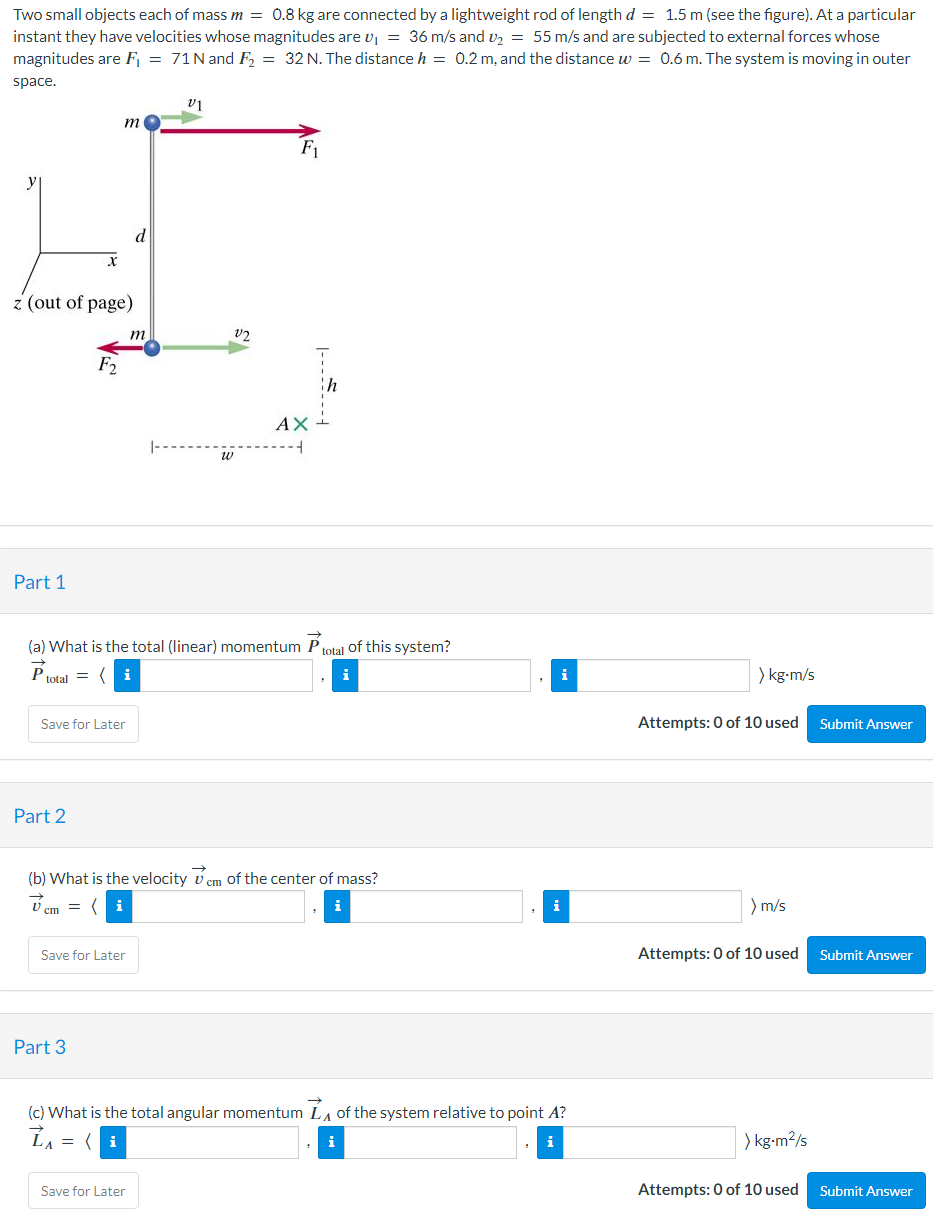Viewport: 933px width, 1210px height.
Task: Click the third info icon in Part 2
Action: click(x=555, y=906)
